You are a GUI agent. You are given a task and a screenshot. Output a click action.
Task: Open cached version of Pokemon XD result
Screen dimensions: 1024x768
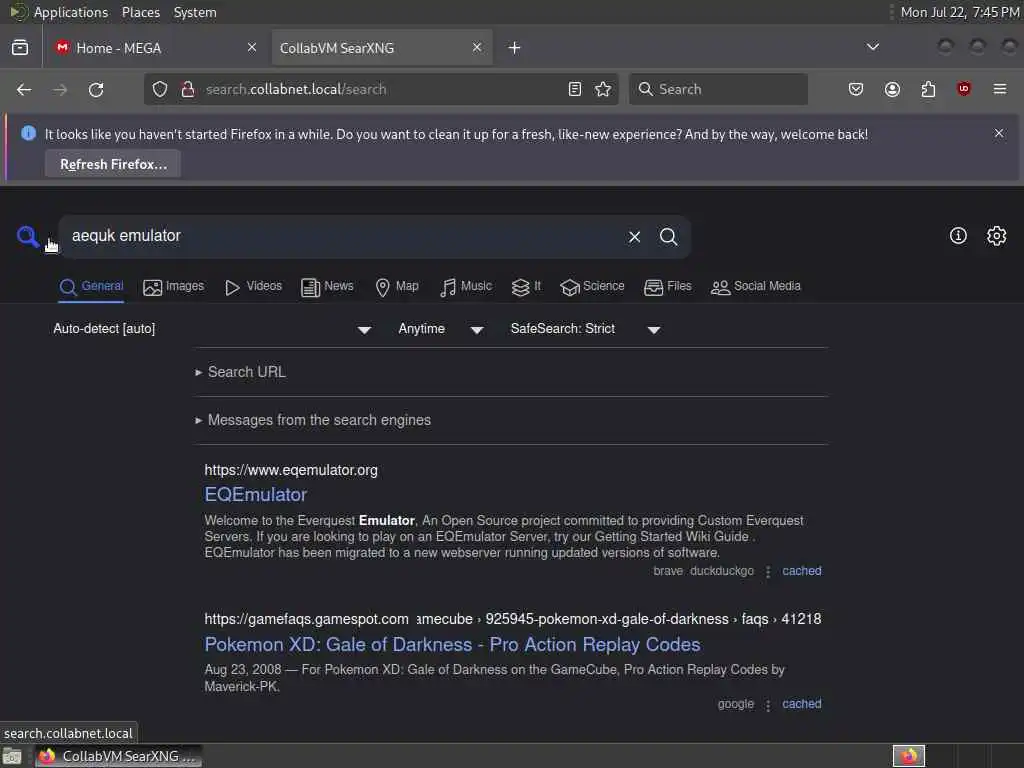point(801,704)
